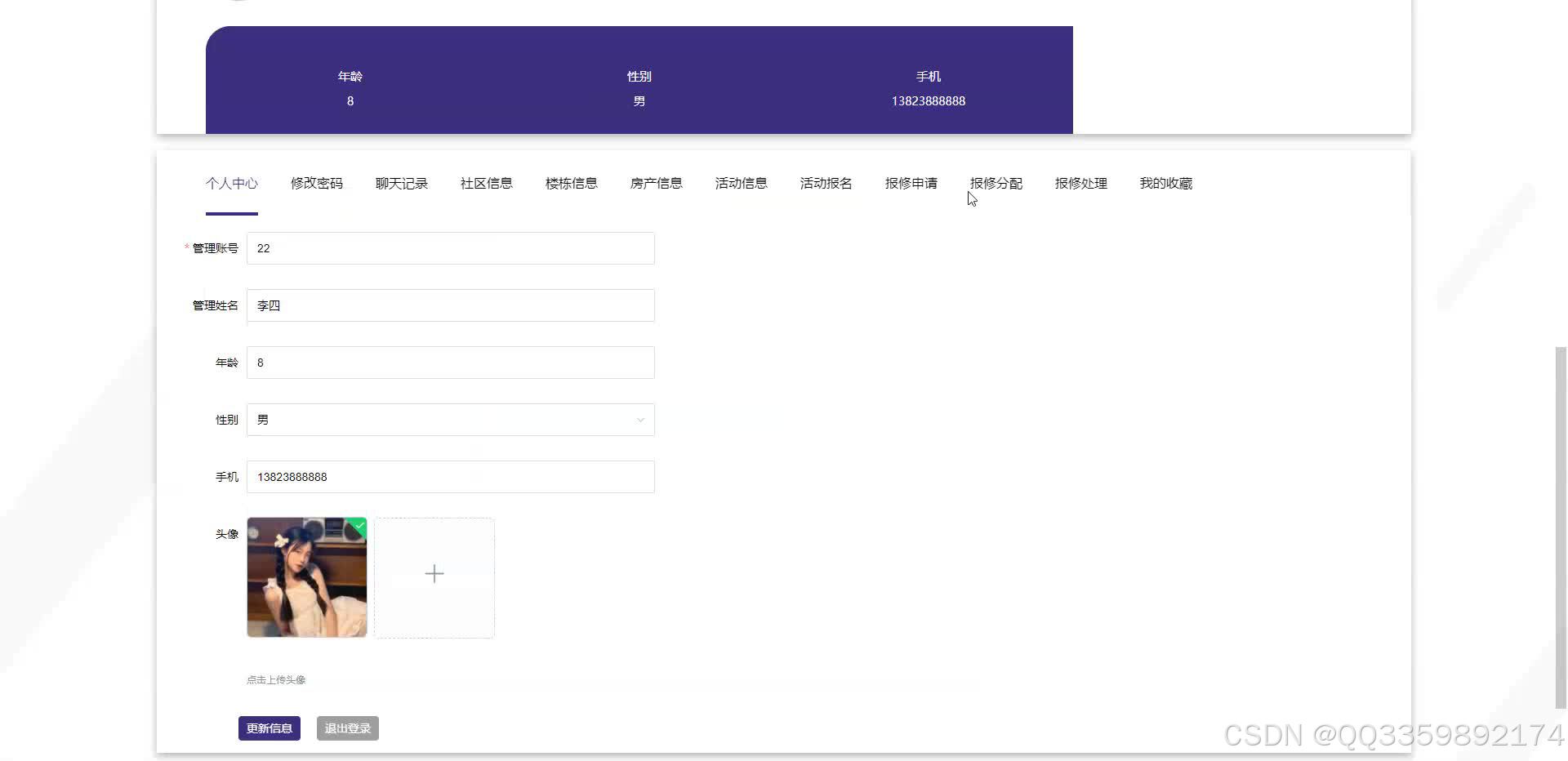The height and width of the screenshot is (761, 1568).
Task: Open the 个人中心 tab
Action: tap(232, 184)
